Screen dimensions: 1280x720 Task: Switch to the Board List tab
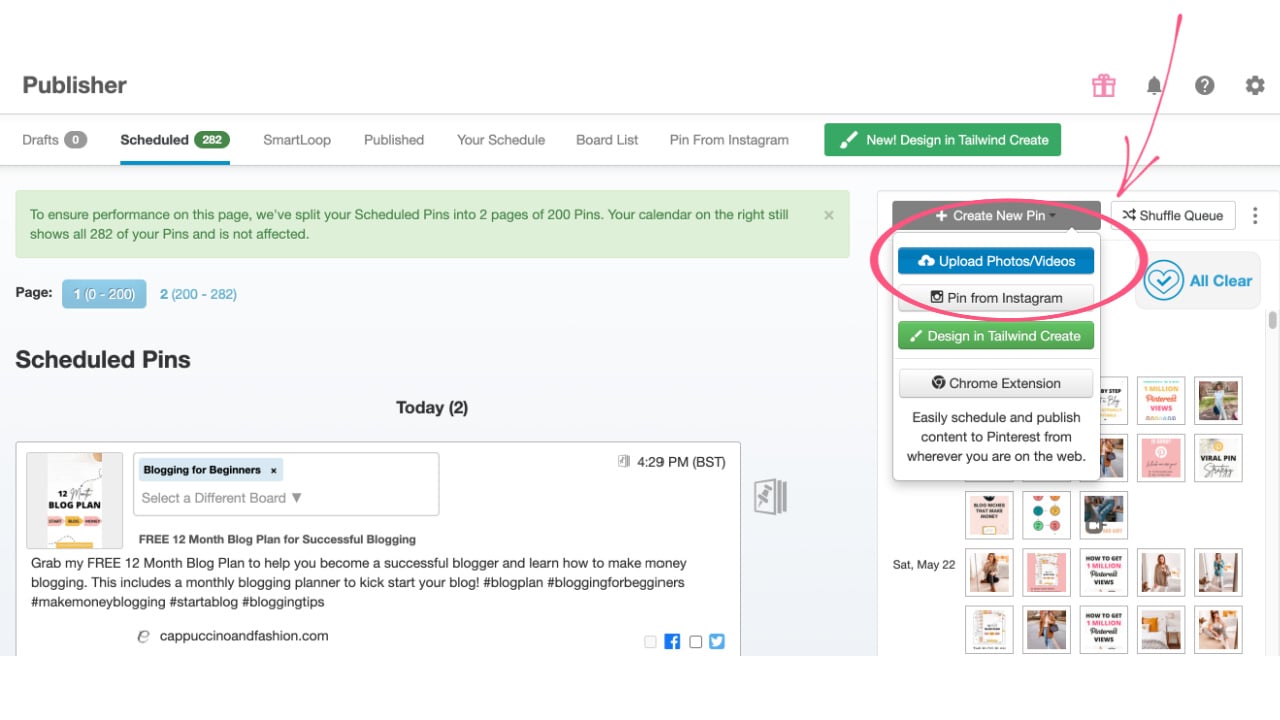tap(607, 140)
